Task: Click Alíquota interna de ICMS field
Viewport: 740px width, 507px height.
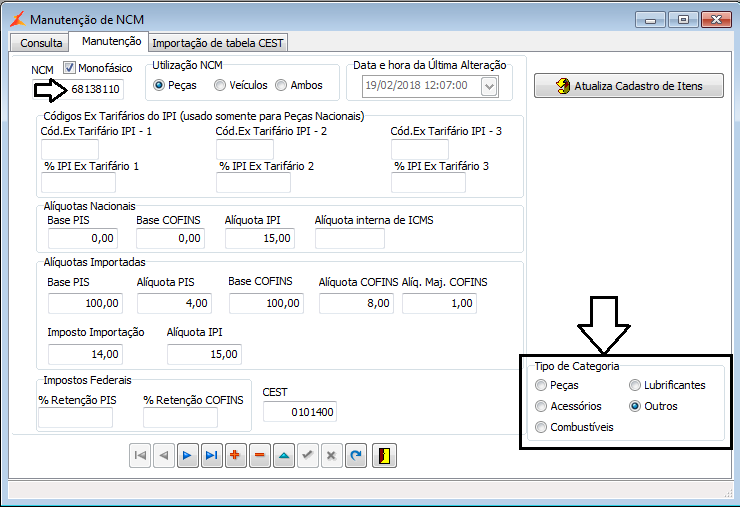Action: pyautogui.click(x=350, y=238)
